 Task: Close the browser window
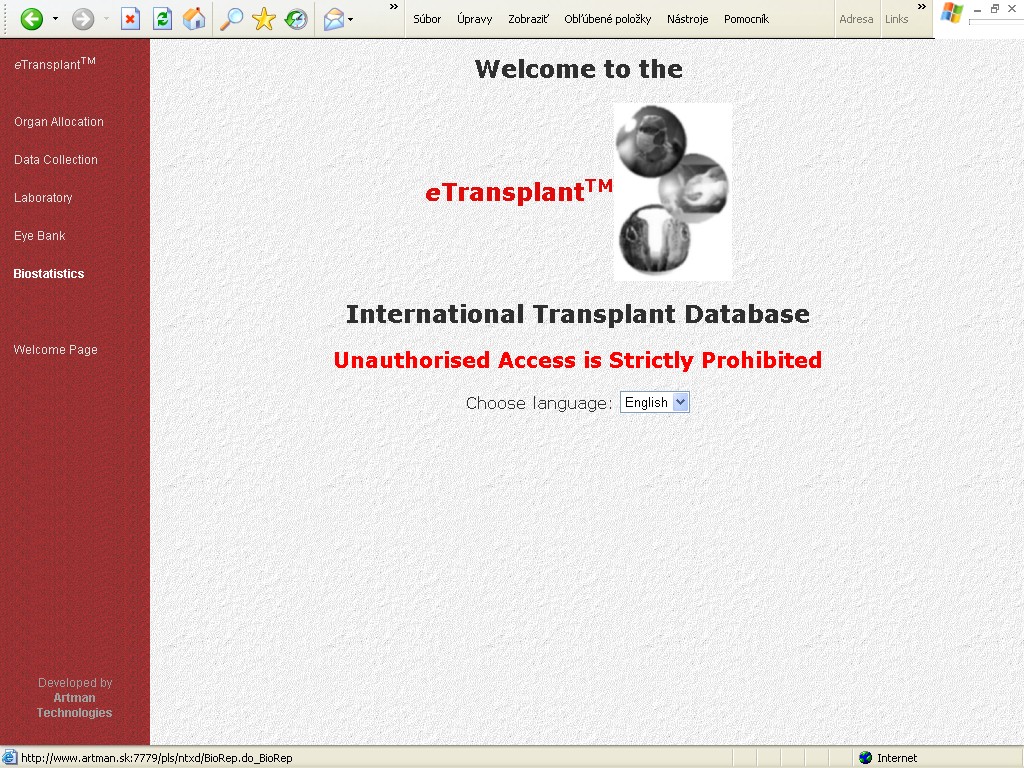click(1012, 8)
